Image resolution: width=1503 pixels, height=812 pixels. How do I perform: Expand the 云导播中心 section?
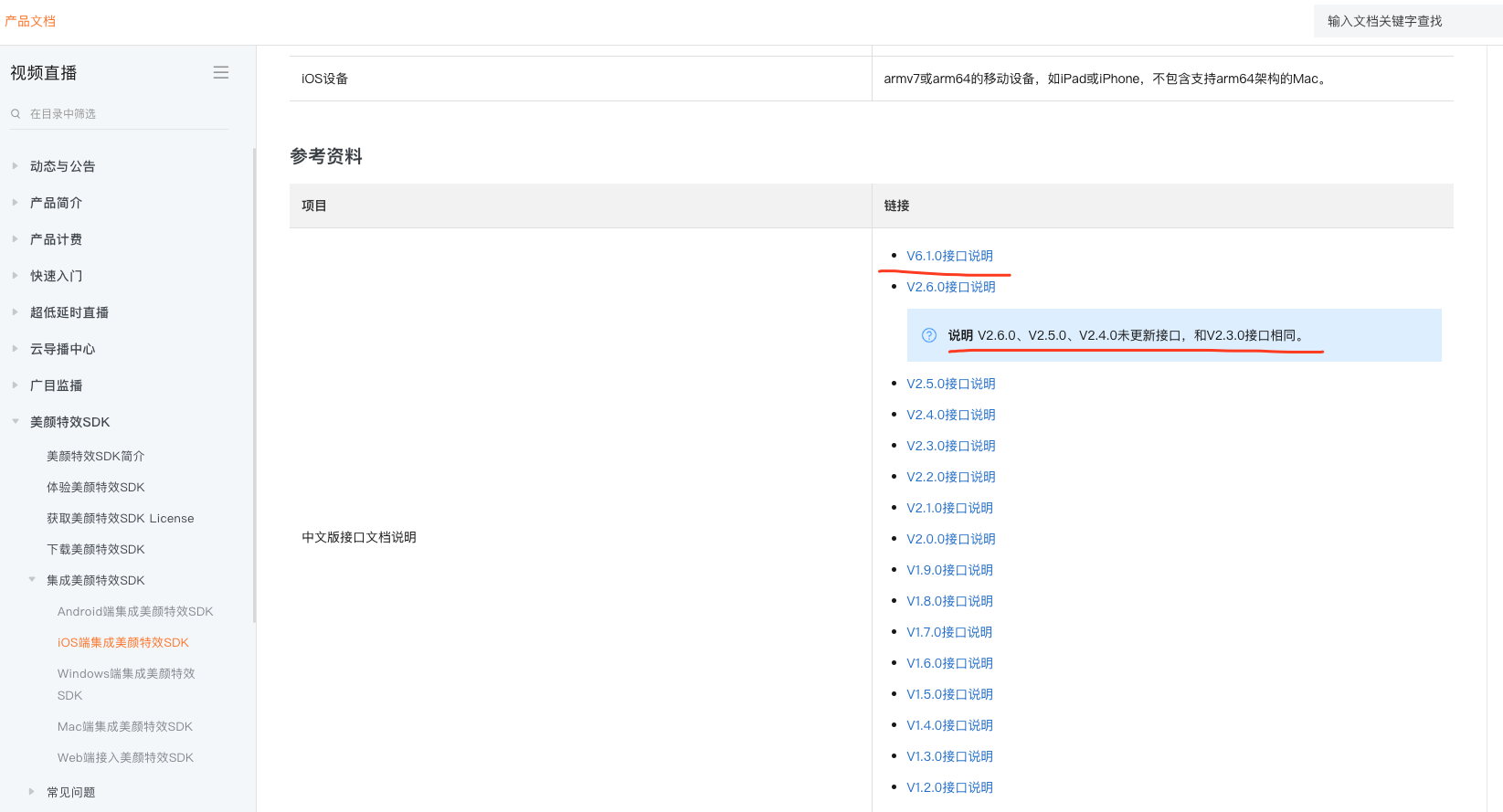(x=15, y=349)
